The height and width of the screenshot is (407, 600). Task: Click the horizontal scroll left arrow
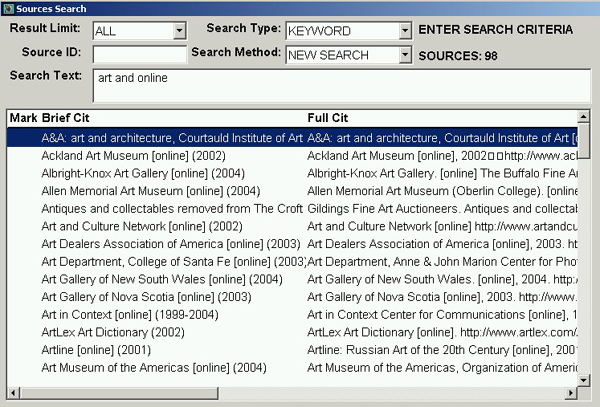click(x=13, y=392)
